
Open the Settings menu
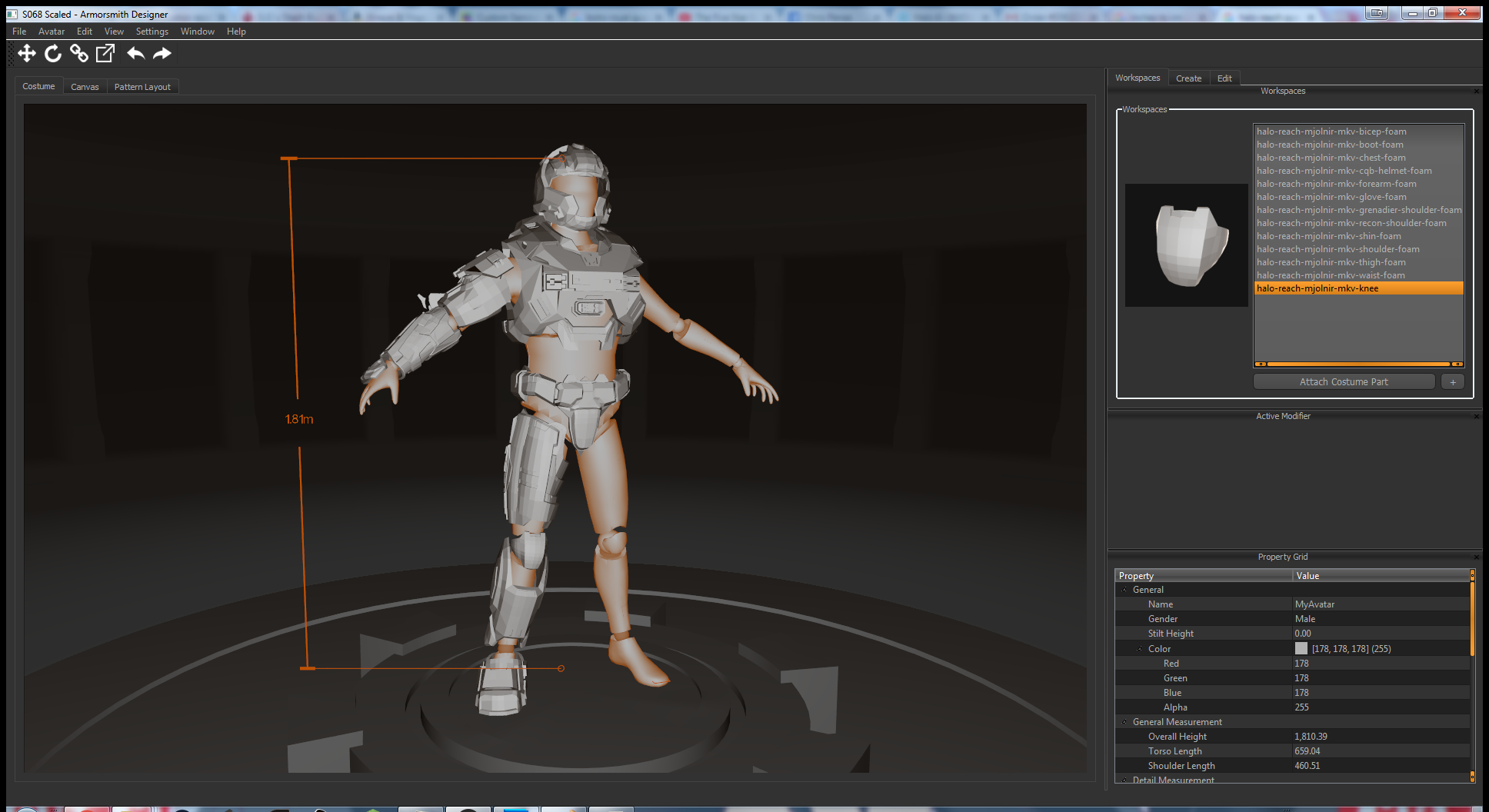pyautogui.click(x=152, y=32)
